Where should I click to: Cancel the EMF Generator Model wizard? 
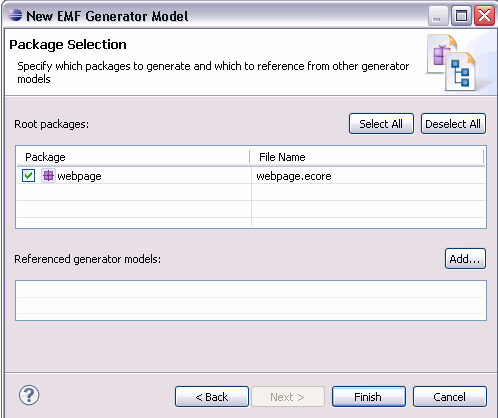point(450,397)
